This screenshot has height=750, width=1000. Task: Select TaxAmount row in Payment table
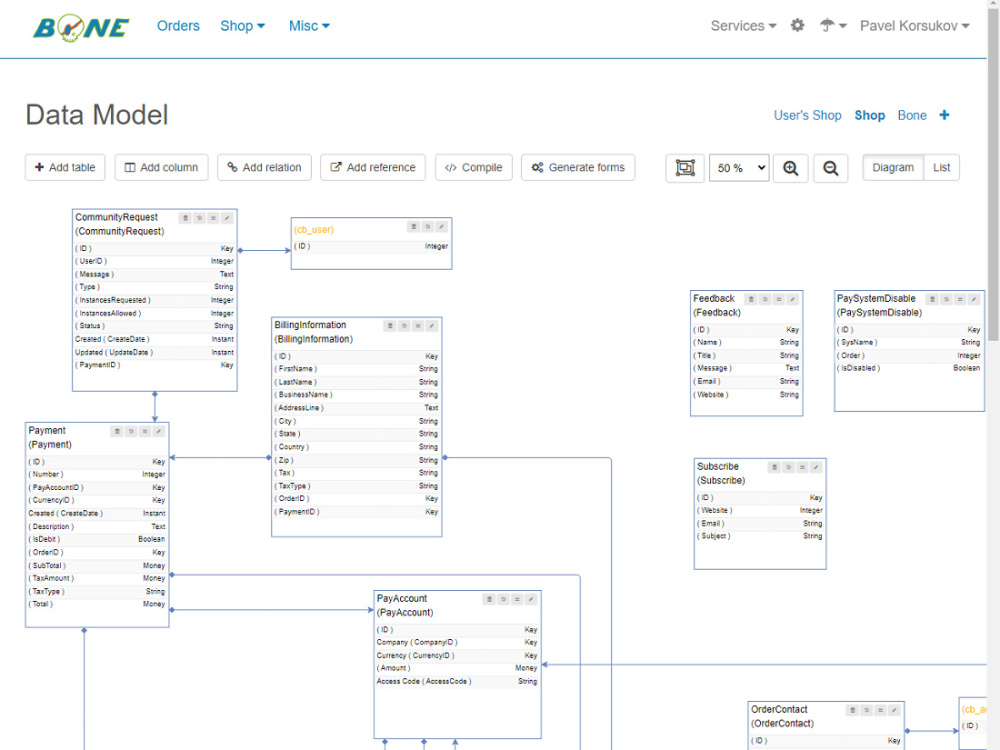click(97, 578)
